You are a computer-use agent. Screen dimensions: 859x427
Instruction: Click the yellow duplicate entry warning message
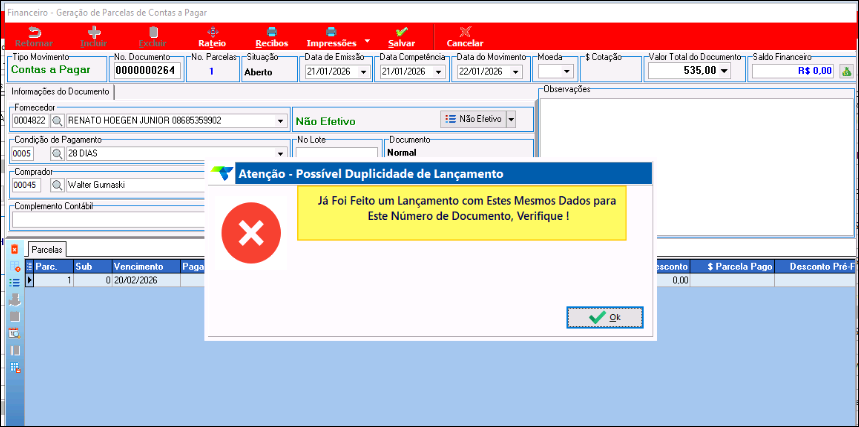(462, 213)
